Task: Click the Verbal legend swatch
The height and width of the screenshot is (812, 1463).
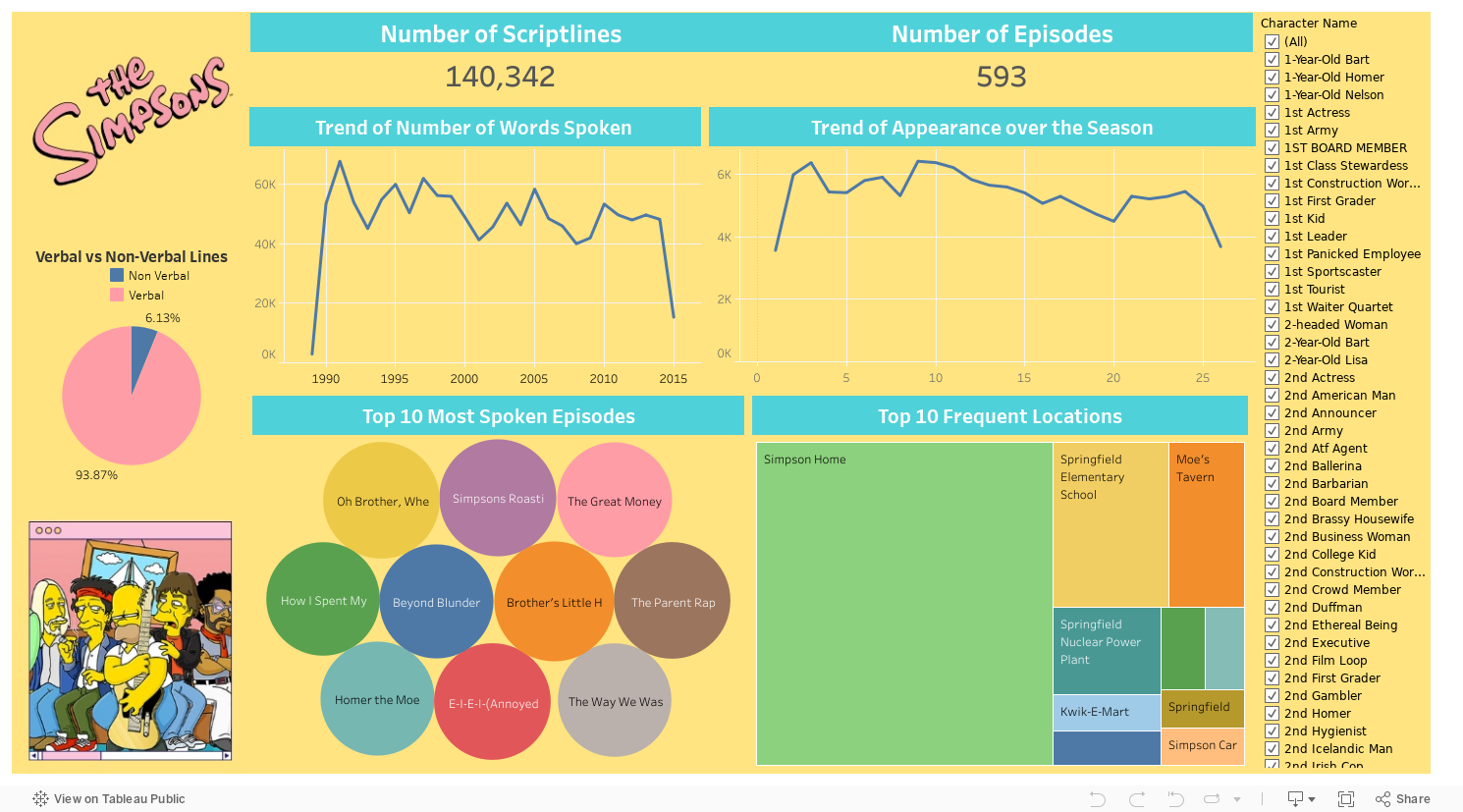Action: 117,296
